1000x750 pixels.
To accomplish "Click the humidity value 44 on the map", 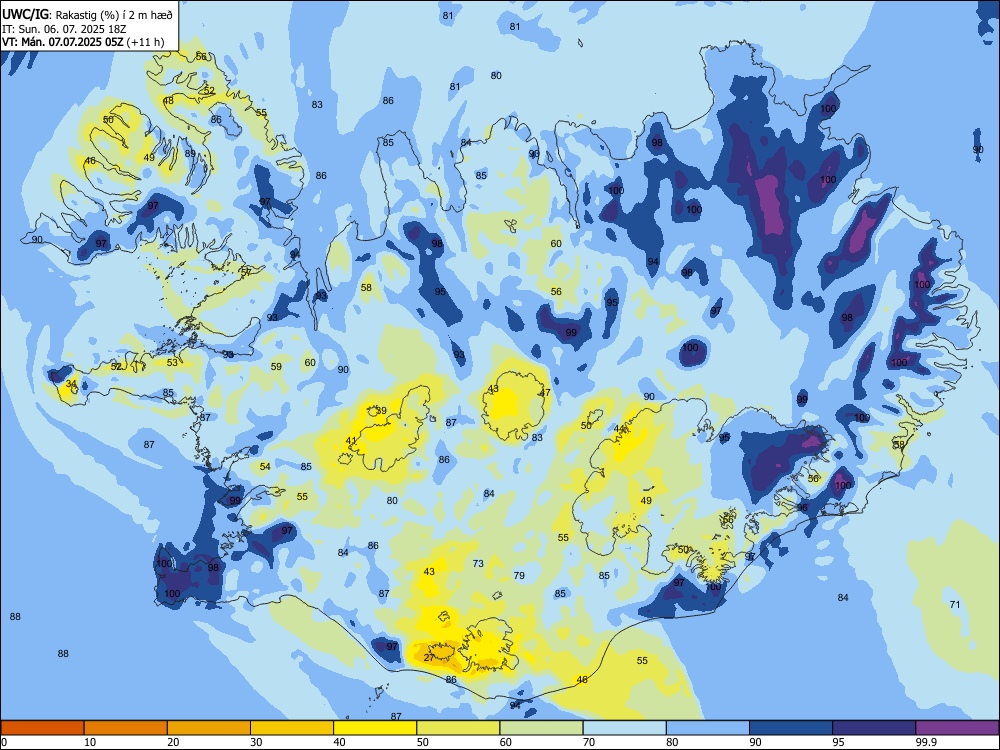I will 619,429.
